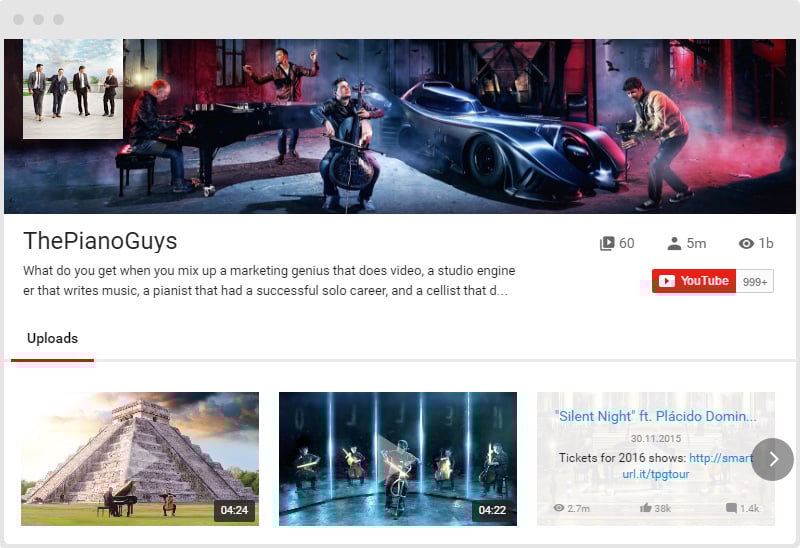
Task: Advance carousel with the right chevron arrow
Action: click(x=772, y=459)
